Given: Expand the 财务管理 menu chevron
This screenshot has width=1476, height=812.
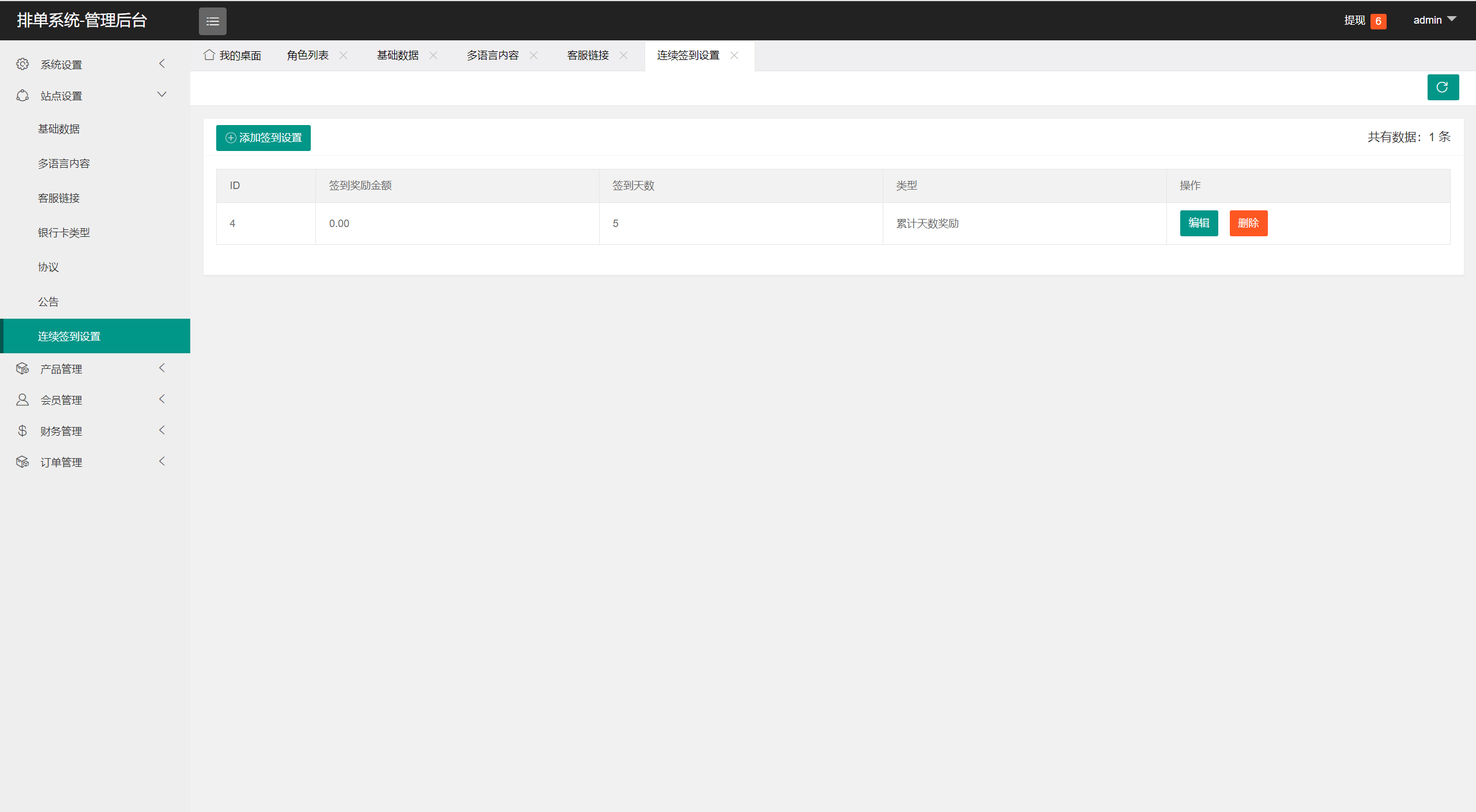Looking at the screenshot, I should (162, 430).
